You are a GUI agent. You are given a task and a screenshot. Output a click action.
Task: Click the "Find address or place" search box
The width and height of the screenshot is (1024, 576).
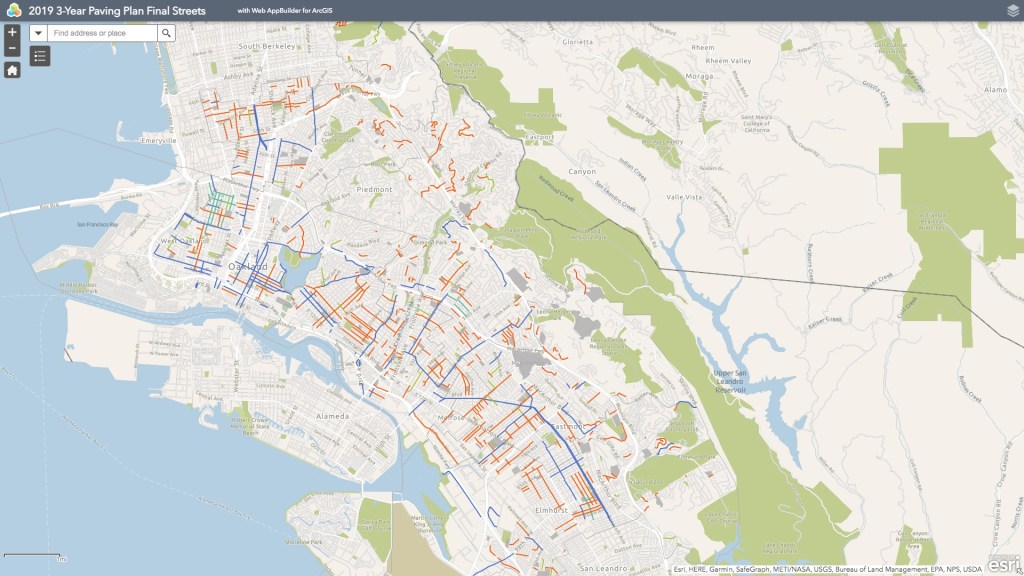(x=95, y=33)
